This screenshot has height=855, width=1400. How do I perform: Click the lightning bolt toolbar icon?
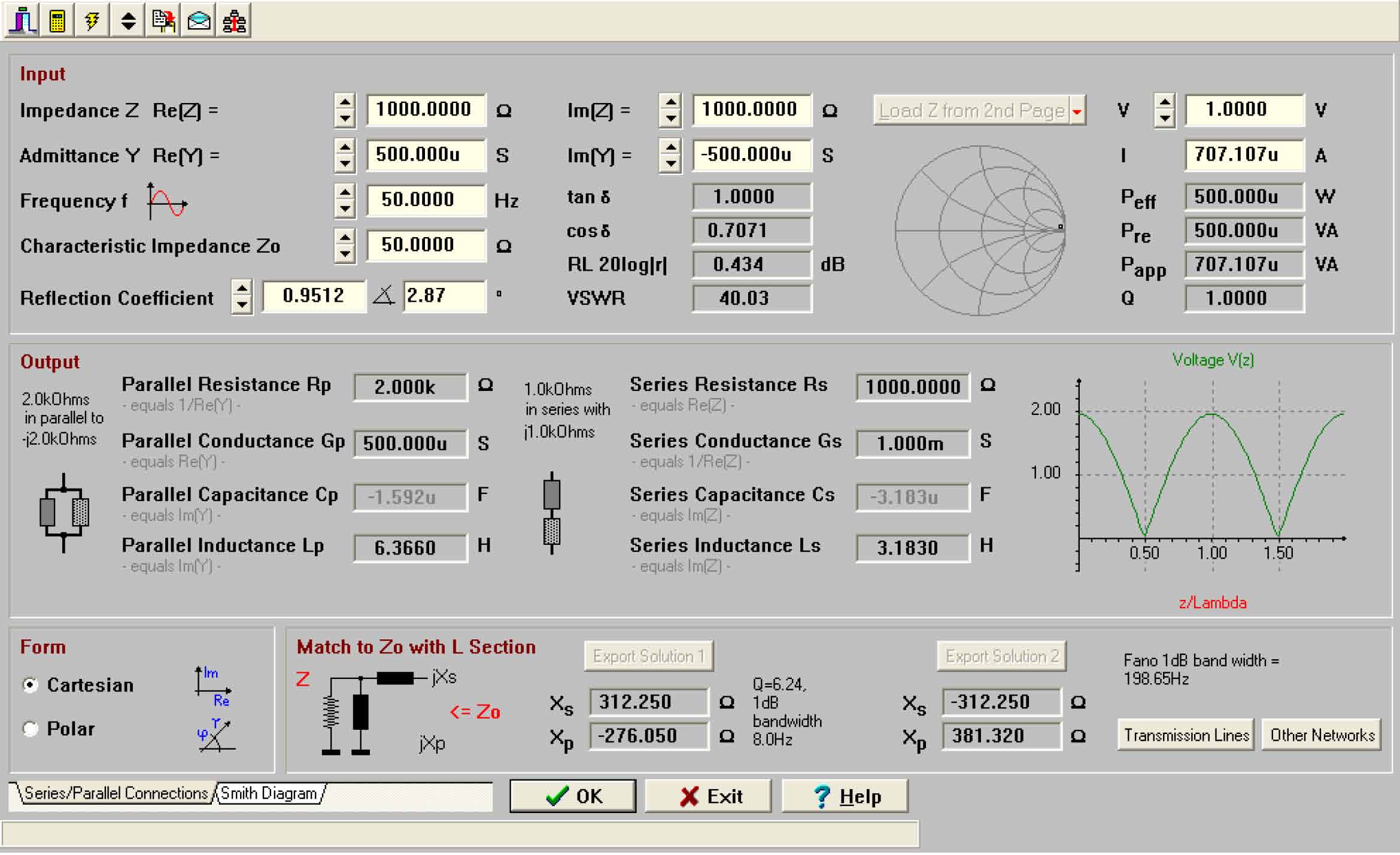click(x=93, y=21)
